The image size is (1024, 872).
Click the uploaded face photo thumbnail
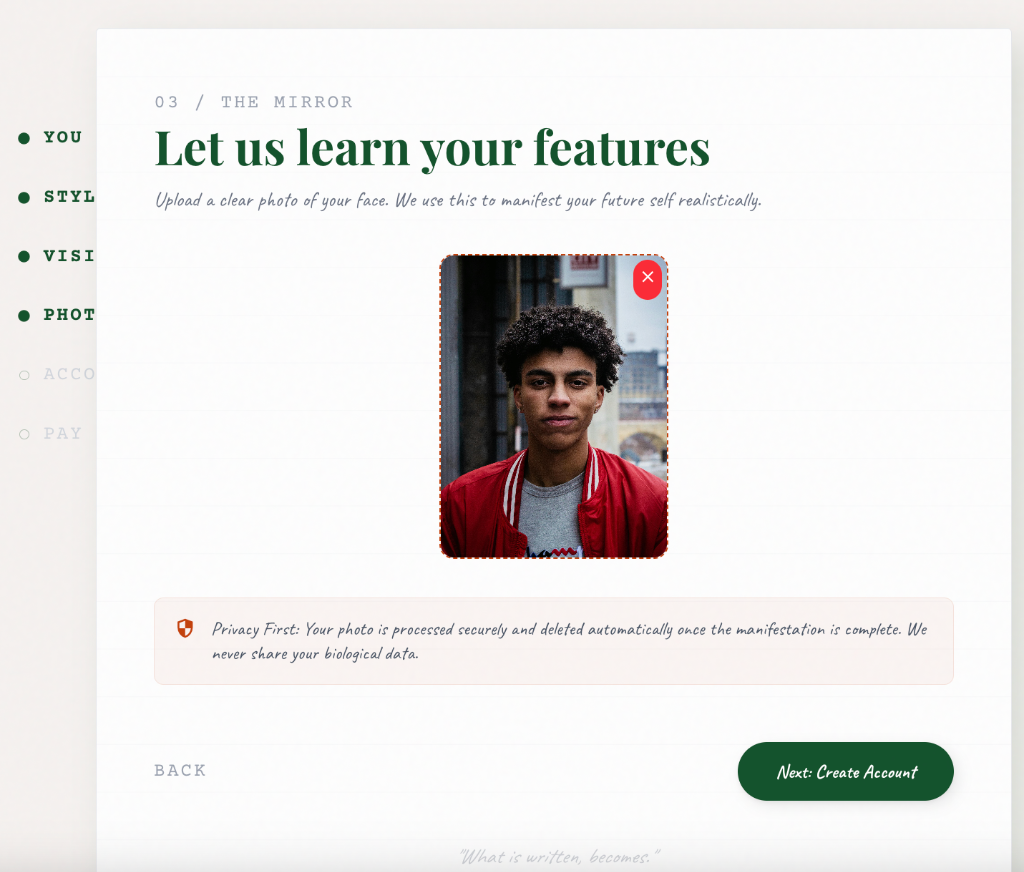[554, 406]
